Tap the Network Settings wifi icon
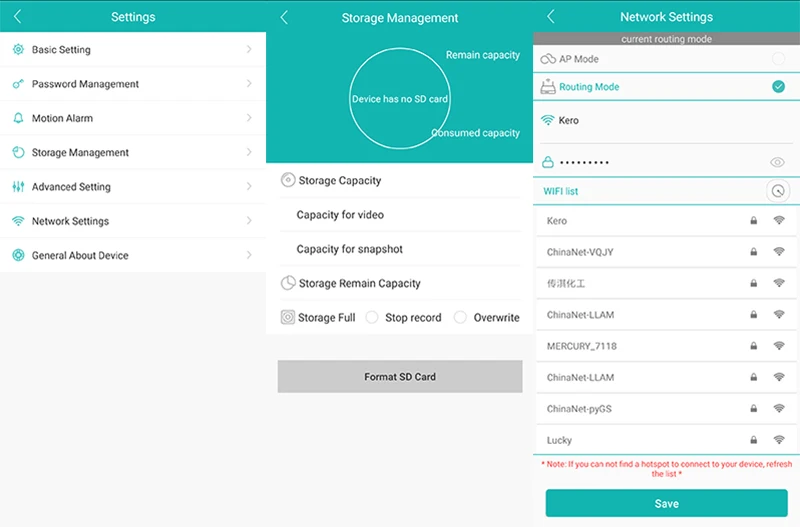Image resolution: width=800 pixels, height=527 pixels. click(18, 221)
